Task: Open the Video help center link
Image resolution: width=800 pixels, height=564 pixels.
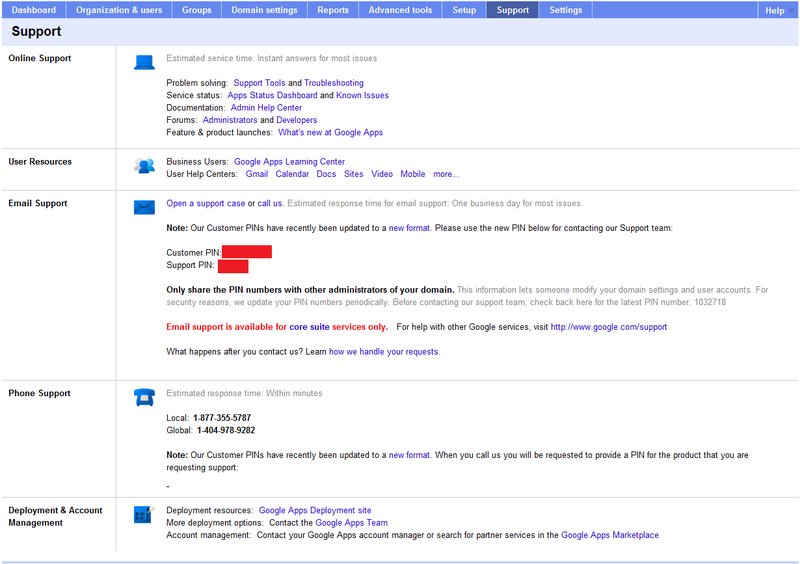Action: (382, 174)
